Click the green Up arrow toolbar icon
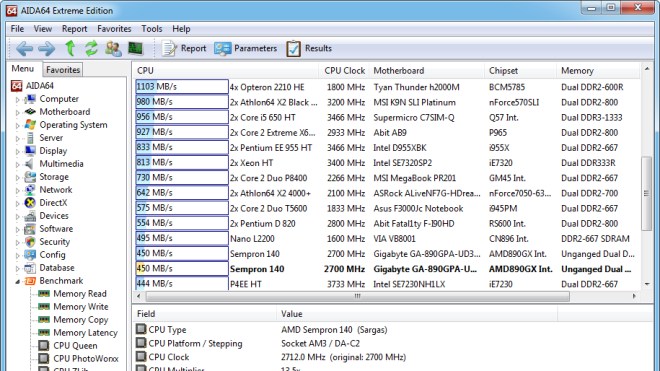This screenshot has width=660, height=371. pyautogui.click(x=70, y=48)
